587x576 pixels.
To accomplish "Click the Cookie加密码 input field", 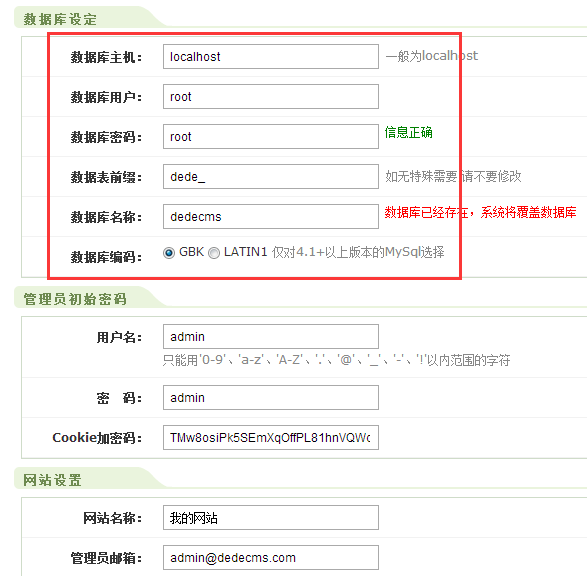I will click(x=271, y=438).
